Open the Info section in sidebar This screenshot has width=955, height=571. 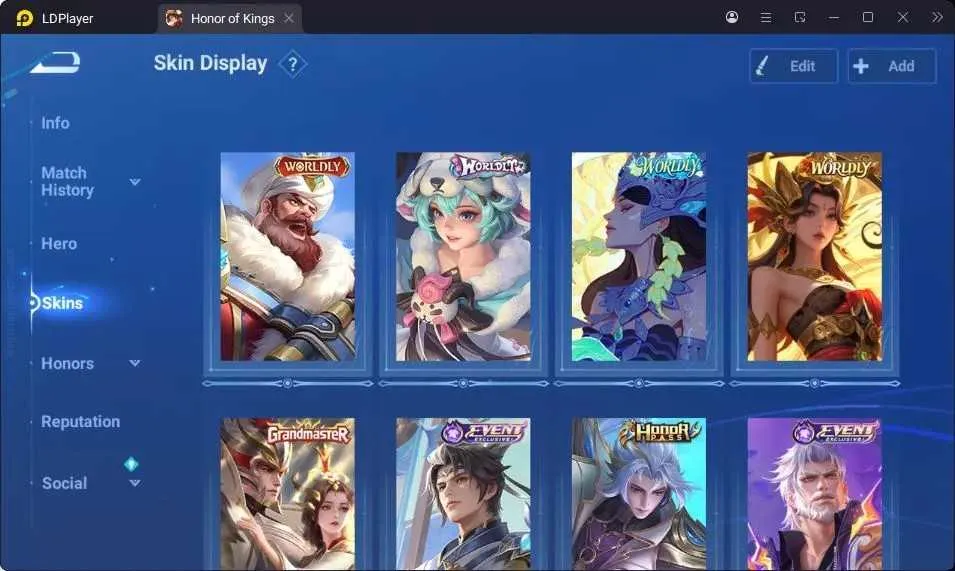[55, 123]
